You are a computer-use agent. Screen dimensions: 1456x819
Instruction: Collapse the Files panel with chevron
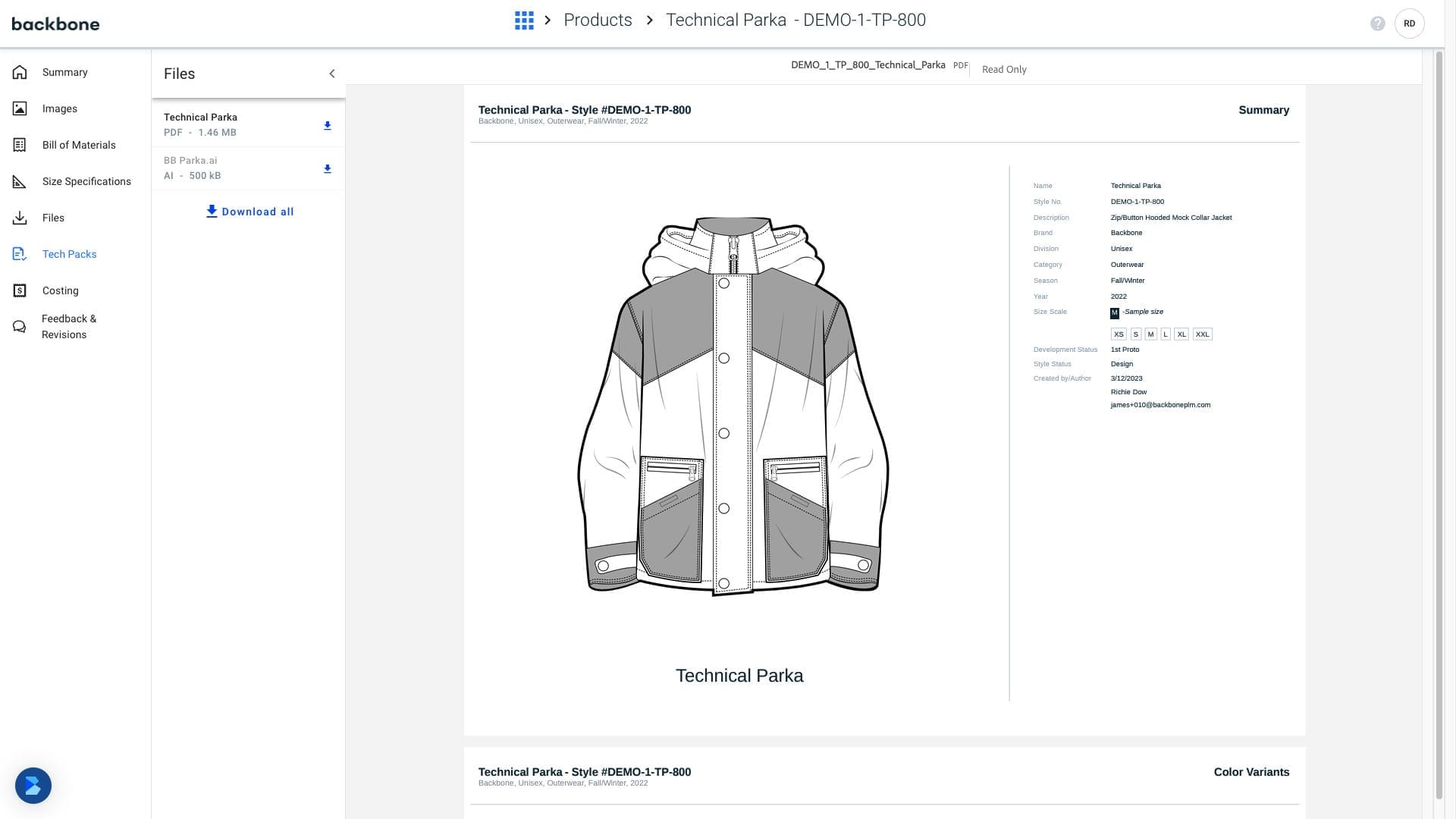331,74
